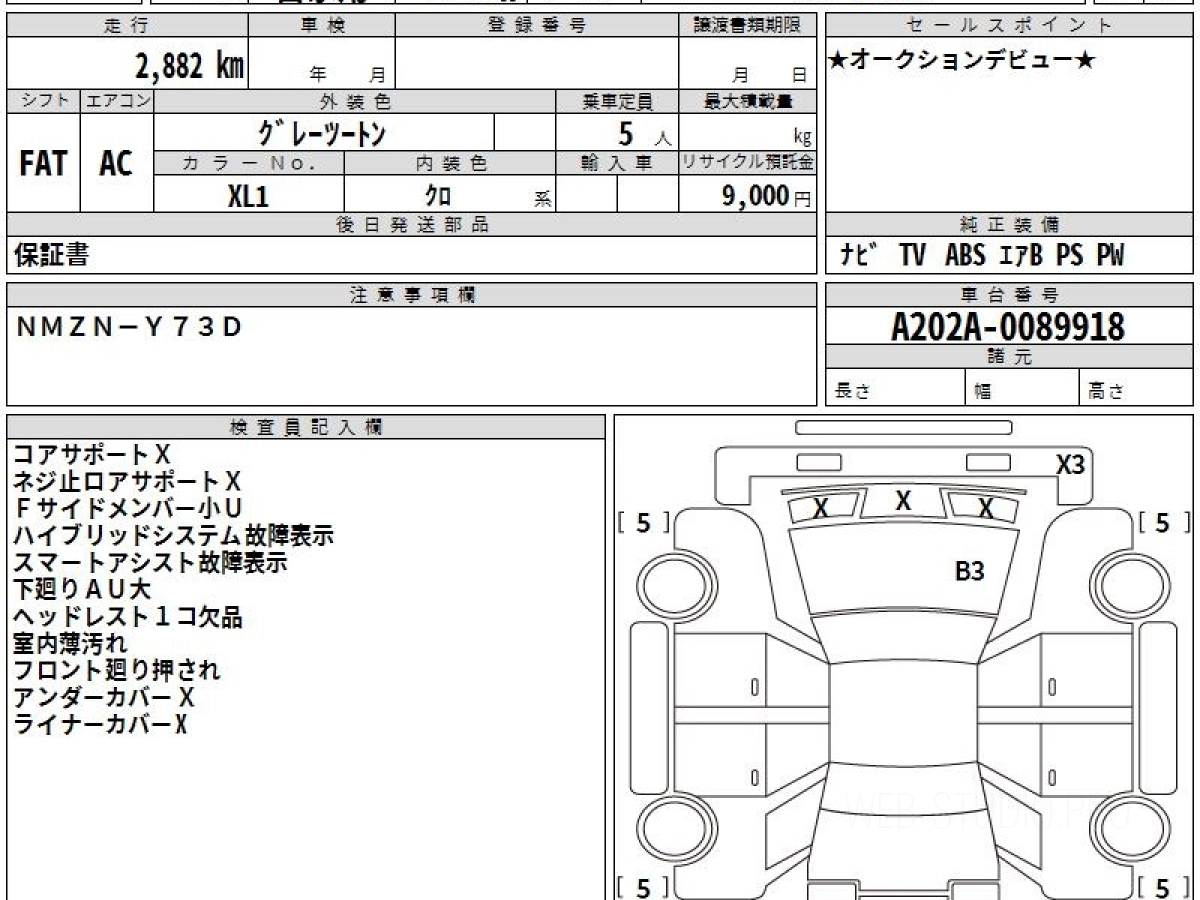Click the 譲渡書類期限 header cell
1200x900 pixels.
[748, 26]
